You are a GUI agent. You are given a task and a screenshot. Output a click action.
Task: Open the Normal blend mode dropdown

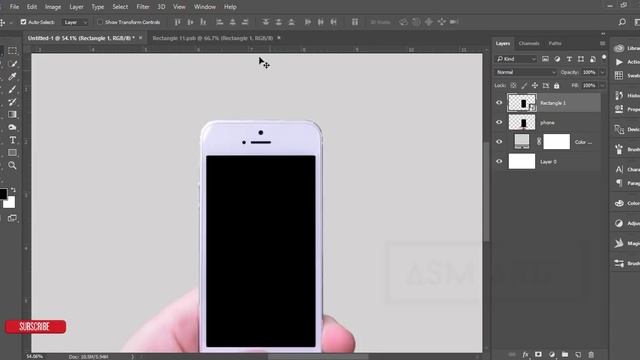[x=526, y=72]
